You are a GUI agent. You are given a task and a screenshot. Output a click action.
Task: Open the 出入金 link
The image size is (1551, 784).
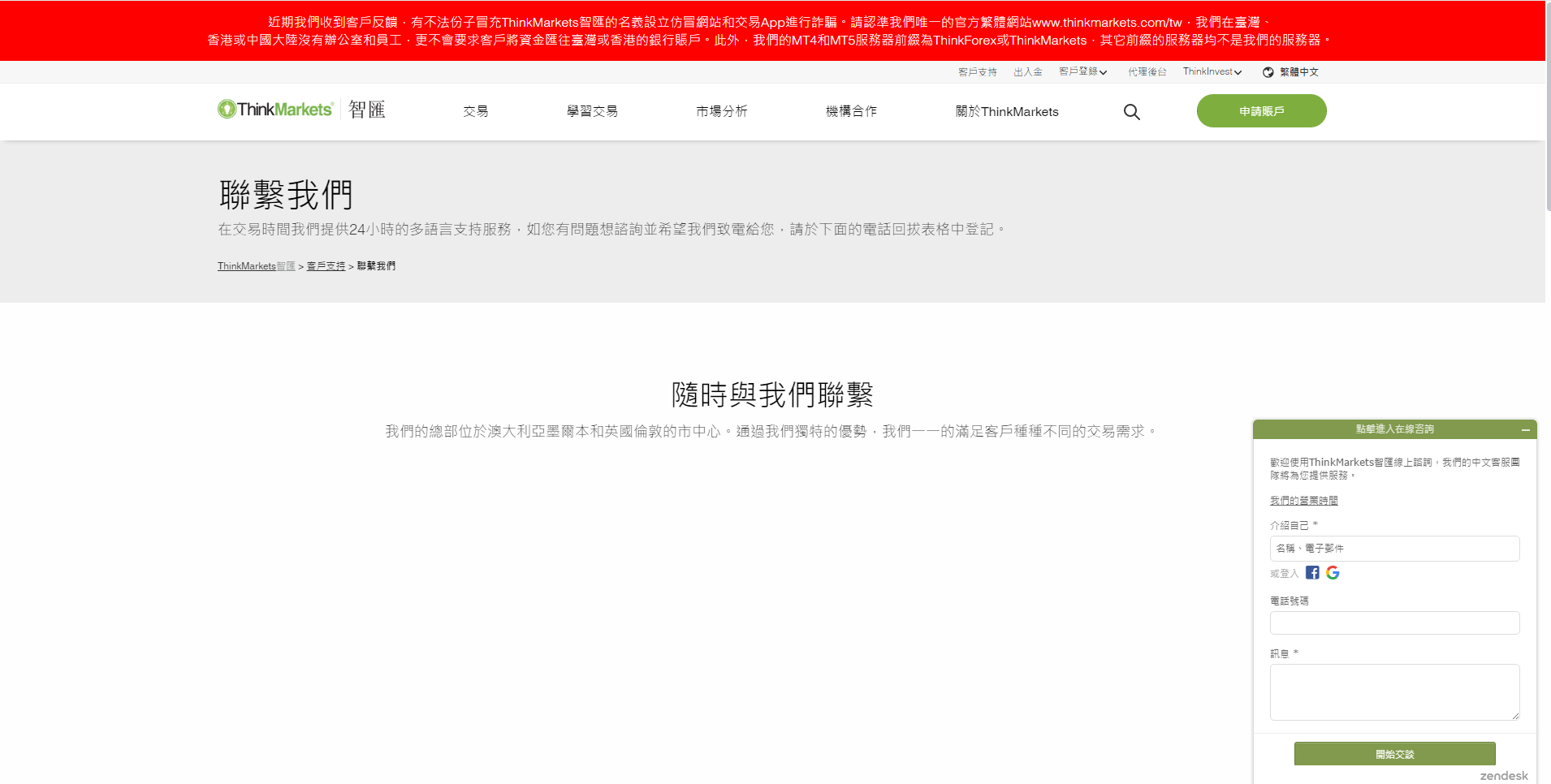(x=1027, y=72)
